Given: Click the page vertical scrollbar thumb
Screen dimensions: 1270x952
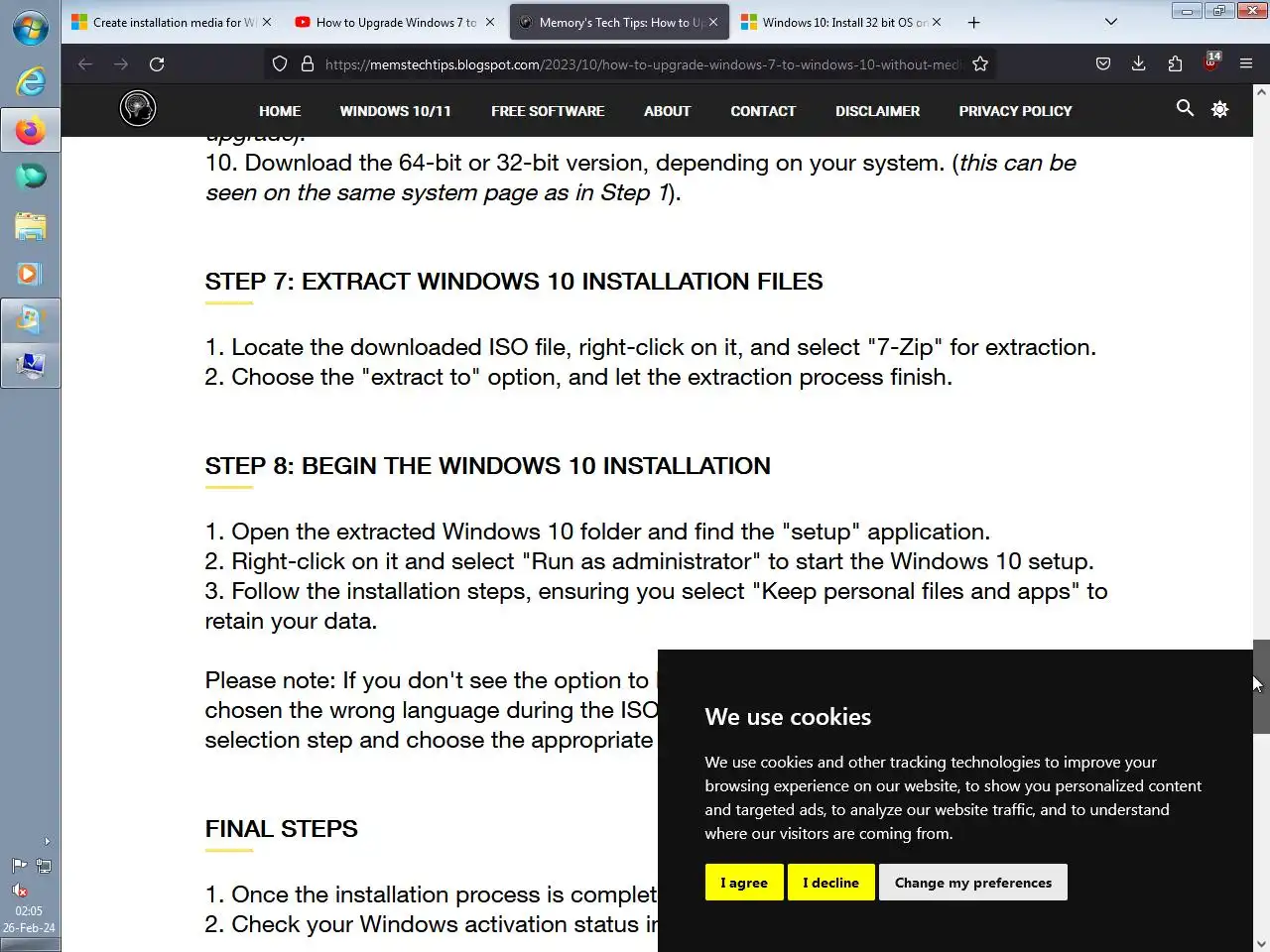Looking at the screenshot, I should click(x=1261, y=686).
